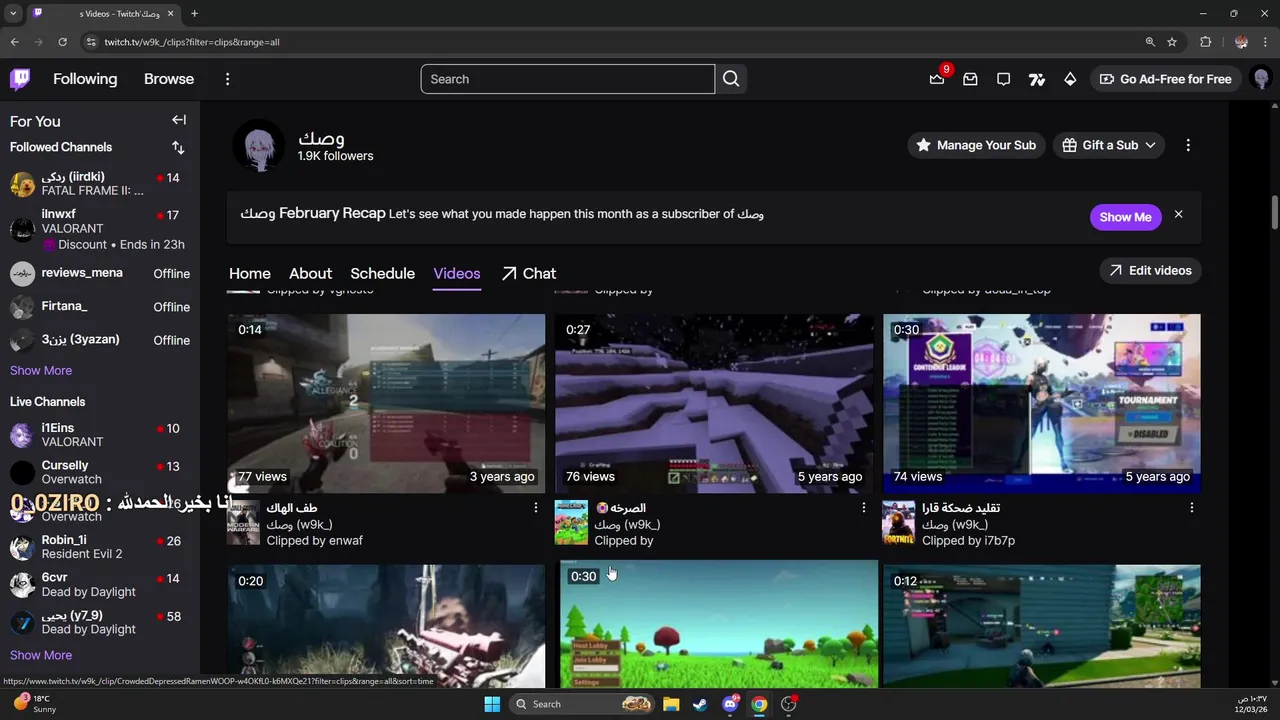Select the Videos tab
This screenshot has height=720, width=1280.
click(x=457, y=273)
